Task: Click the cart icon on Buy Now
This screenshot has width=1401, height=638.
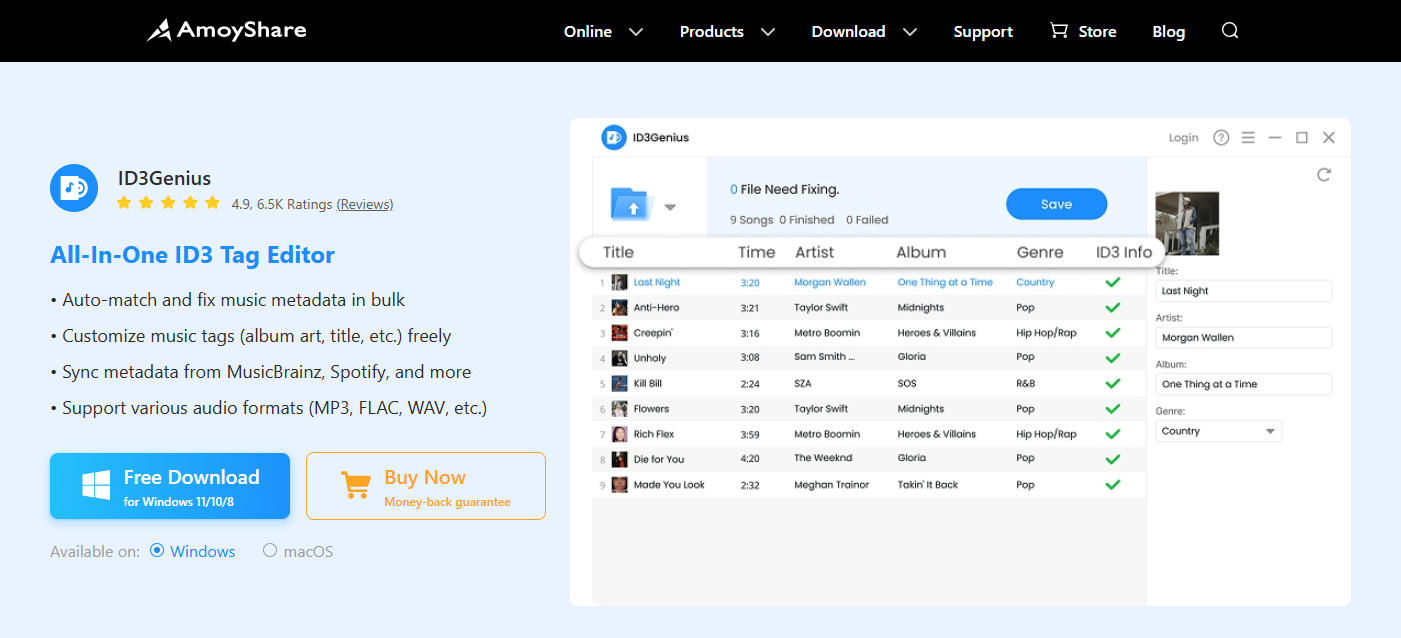Action: (355, 486)
